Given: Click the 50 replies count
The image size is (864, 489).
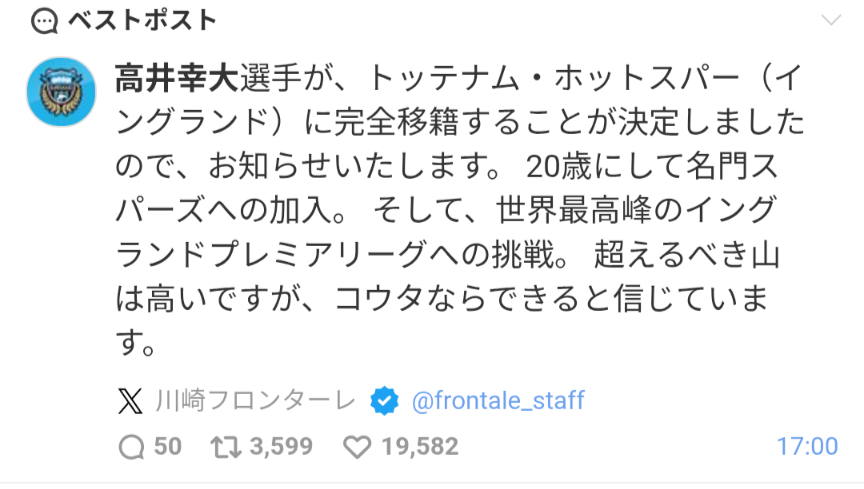Looking at the screenshot, I should [168, 447].
